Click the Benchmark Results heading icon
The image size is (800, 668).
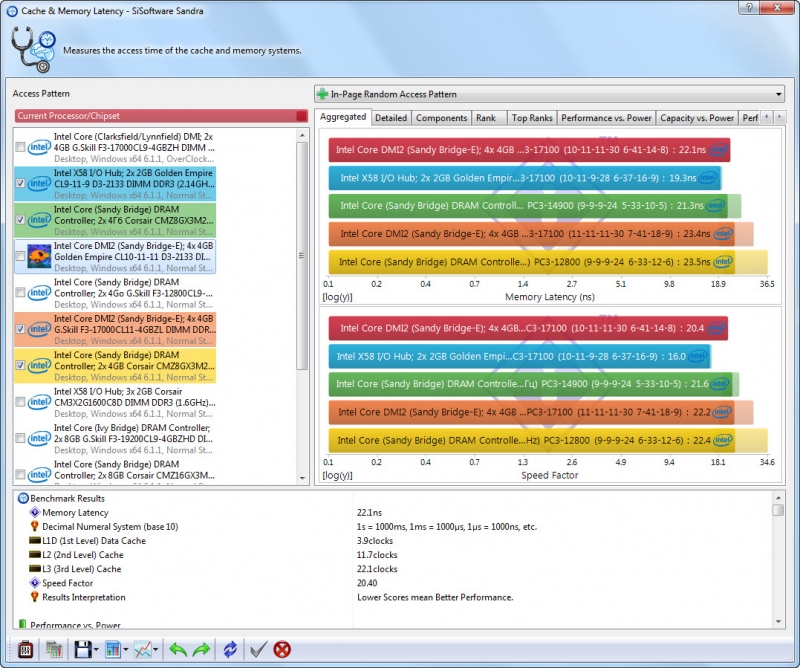(23, 498)
